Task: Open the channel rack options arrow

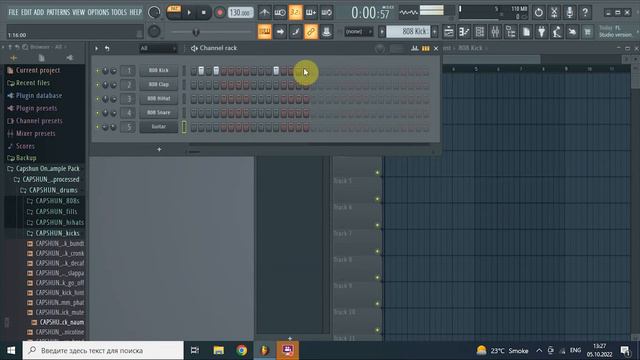Action: tap(97, 48)
